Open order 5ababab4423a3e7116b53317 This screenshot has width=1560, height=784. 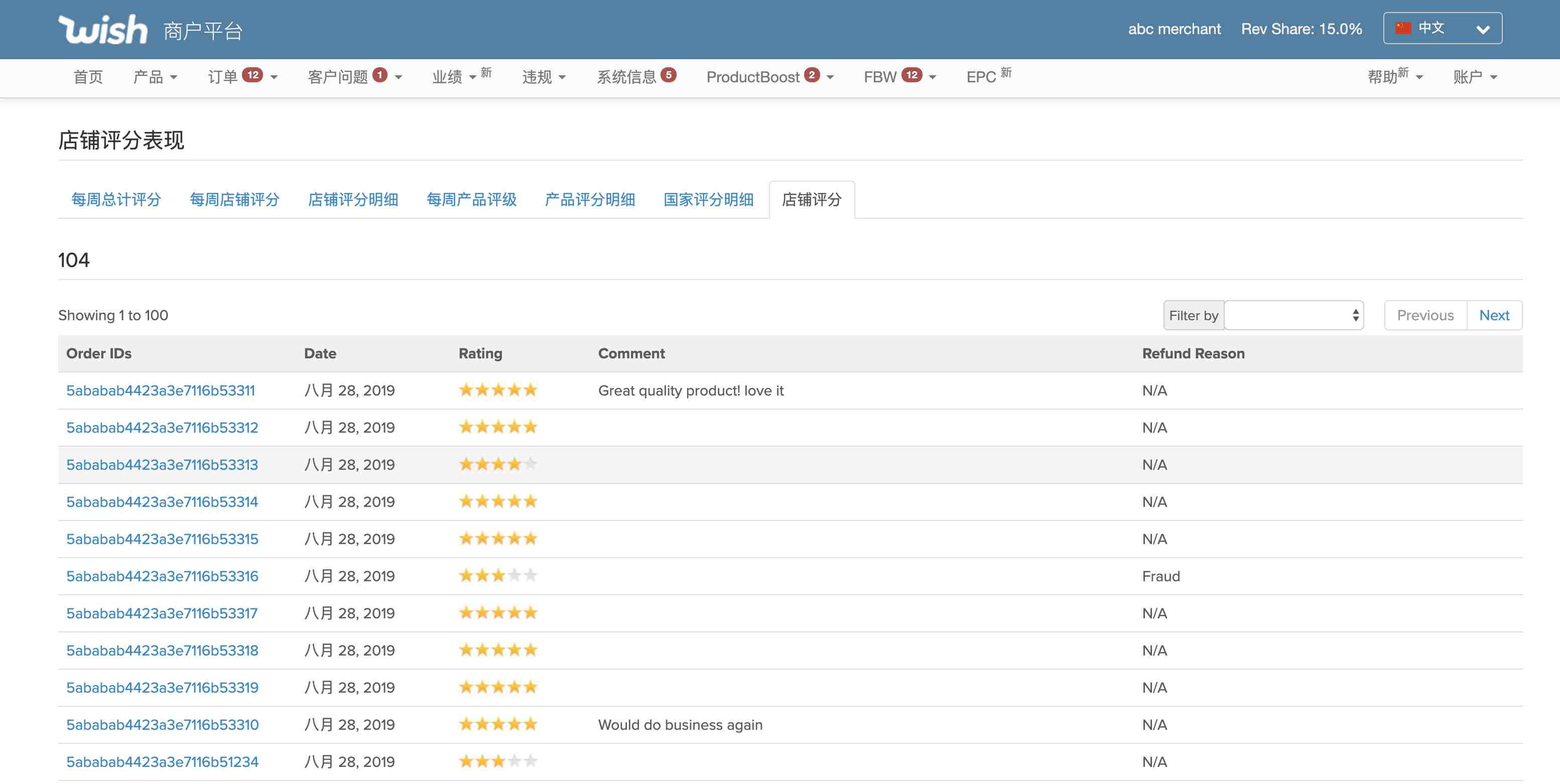[x=162, y=613]
